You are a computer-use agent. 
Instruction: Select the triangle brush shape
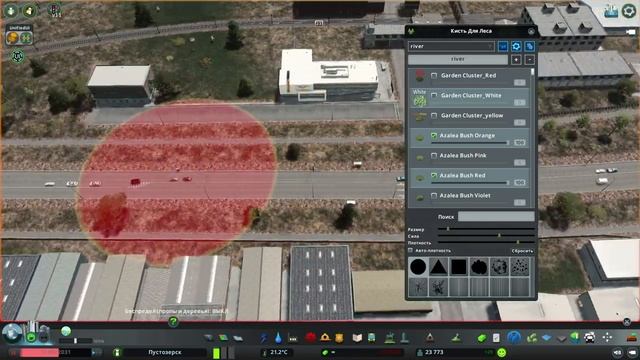tap(438, 267)
